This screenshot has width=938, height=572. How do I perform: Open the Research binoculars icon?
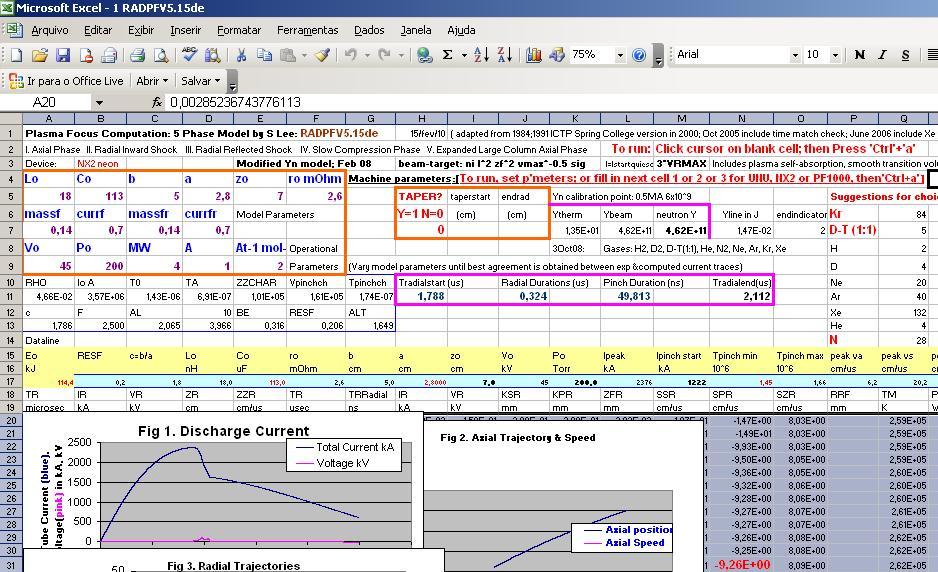pyautogui.click(x=212, y=55)
